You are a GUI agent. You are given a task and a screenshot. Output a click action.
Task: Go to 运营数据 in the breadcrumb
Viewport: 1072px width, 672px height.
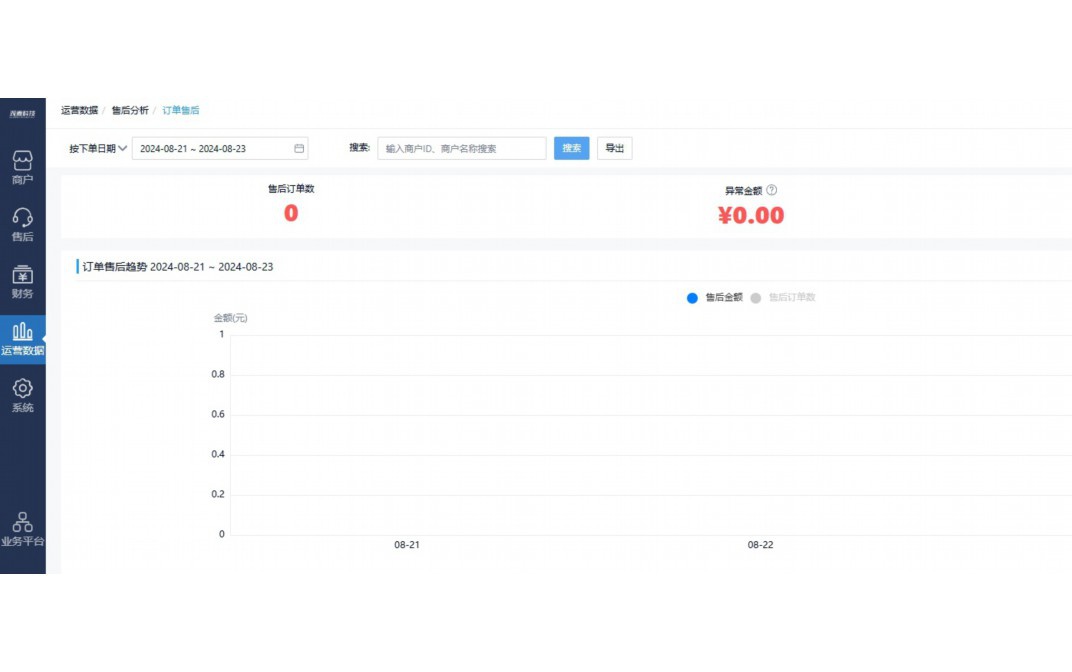(79, 110)
